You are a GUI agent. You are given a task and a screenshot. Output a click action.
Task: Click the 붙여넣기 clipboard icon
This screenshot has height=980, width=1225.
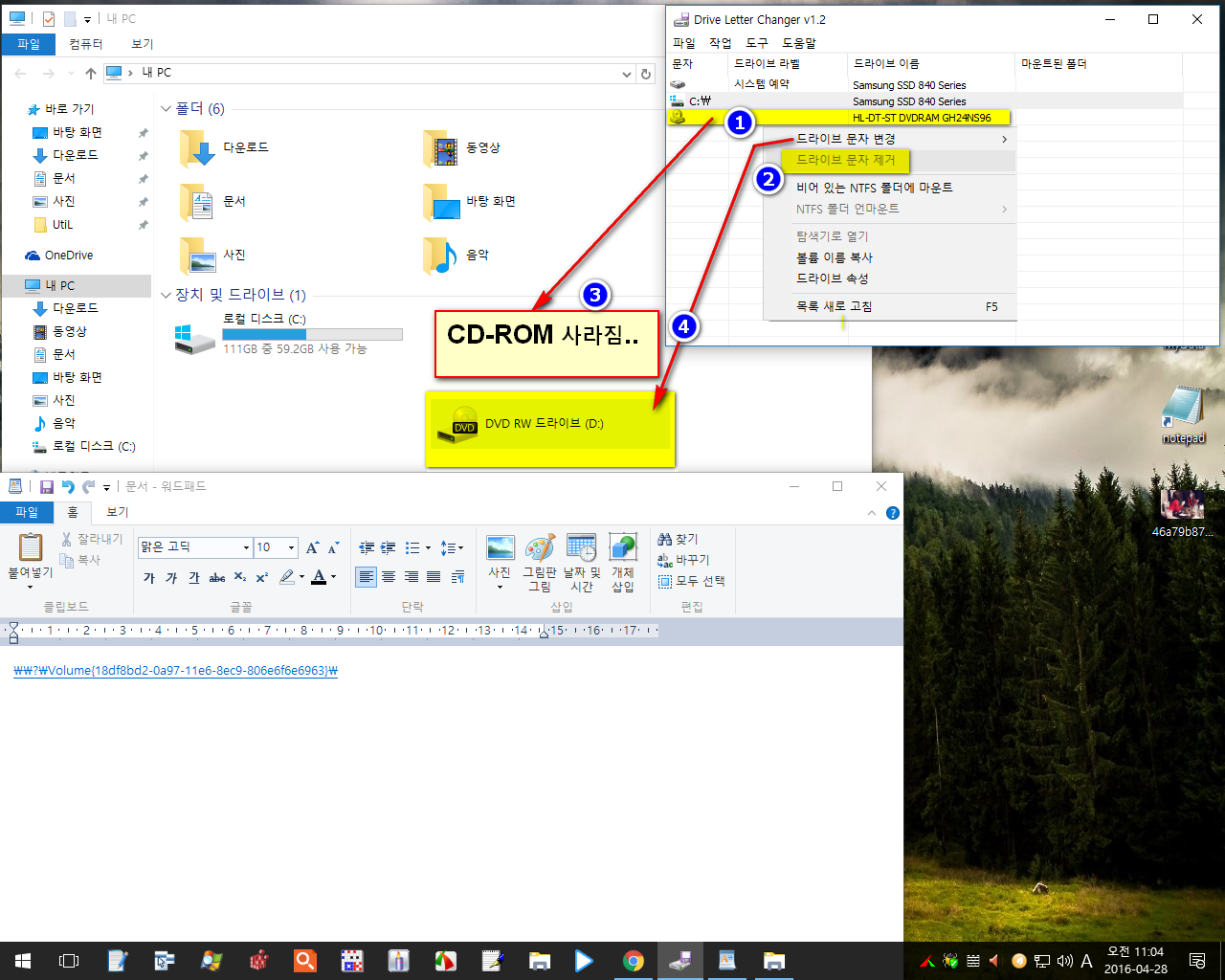click(31, 547)
